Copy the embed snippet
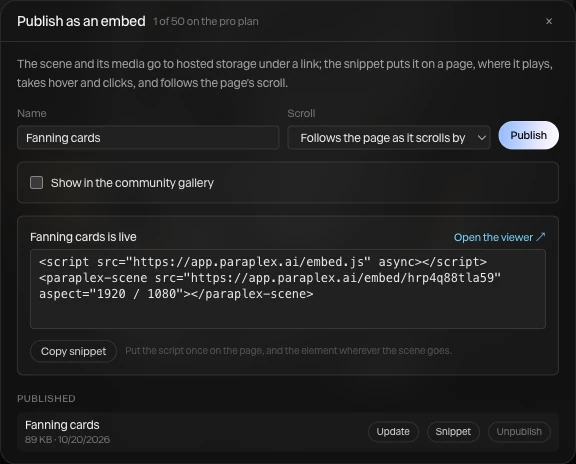The height and width of the screenshot is (464, 576). coord(73,351)
